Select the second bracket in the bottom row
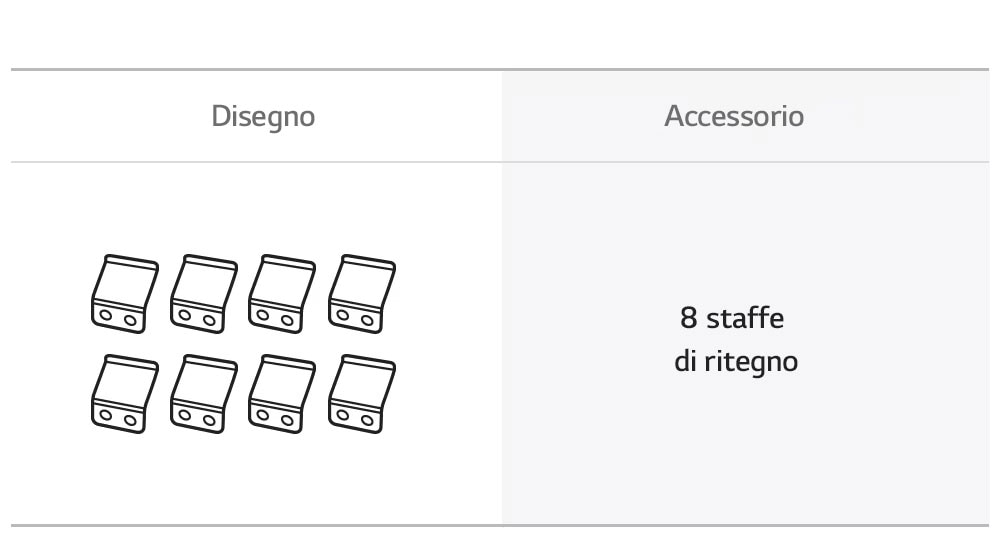Viewport: 1000px width, 560px height. pyautogui.click(x=203, y=393)
